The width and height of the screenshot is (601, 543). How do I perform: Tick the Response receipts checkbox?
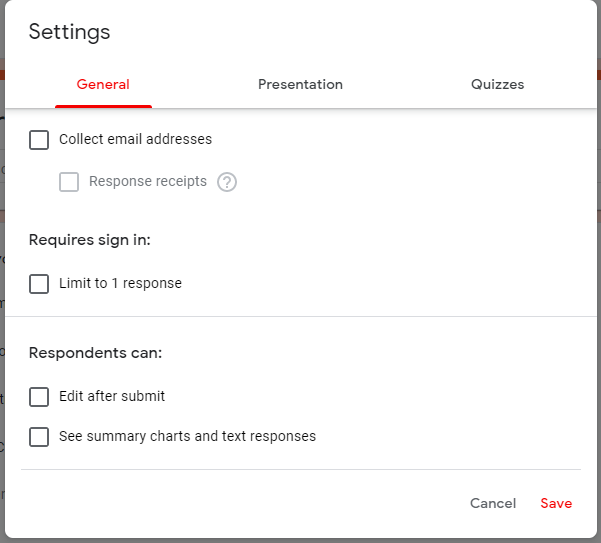coord(69,182)
